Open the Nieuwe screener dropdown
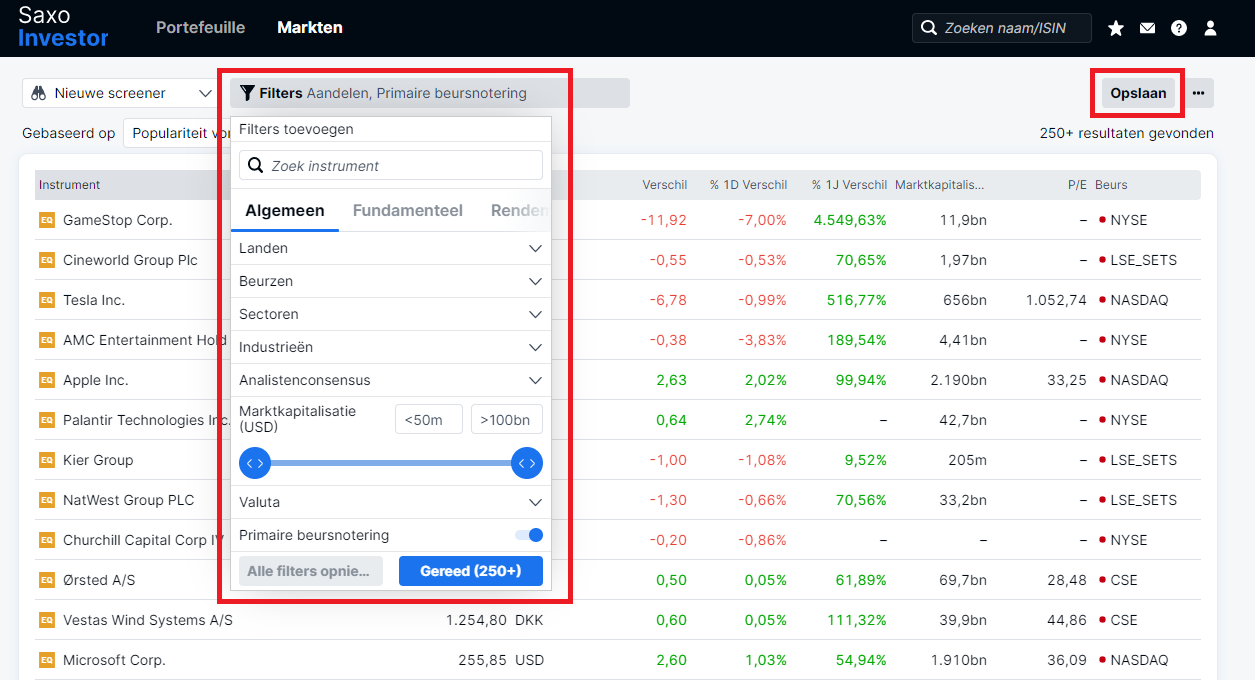The height and width of the screenshot is (680, 1255). pos(120,93)
